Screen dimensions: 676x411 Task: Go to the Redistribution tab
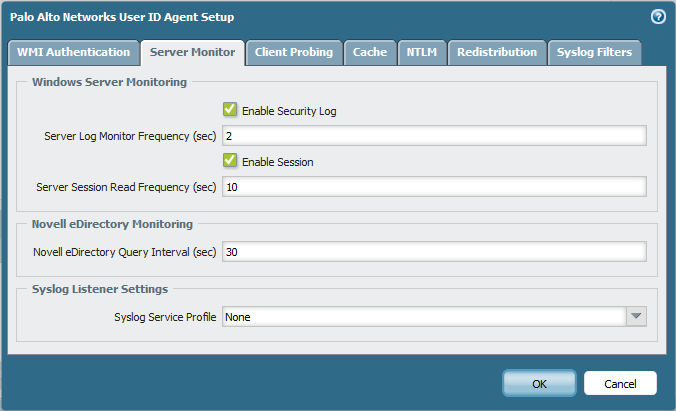pos(497,52)
